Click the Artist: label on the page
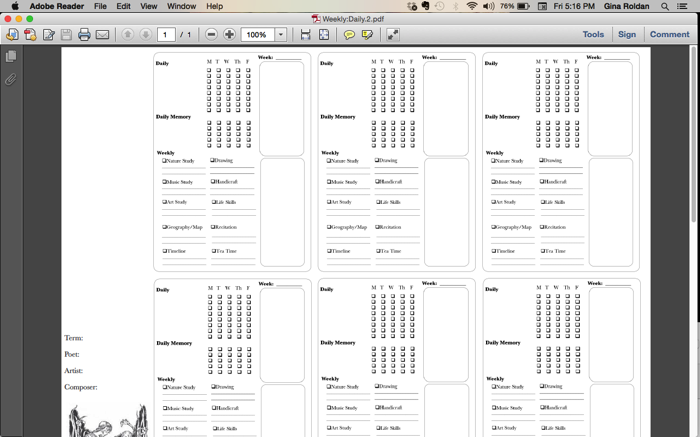 pyautogui.click(x=74, y=370)
